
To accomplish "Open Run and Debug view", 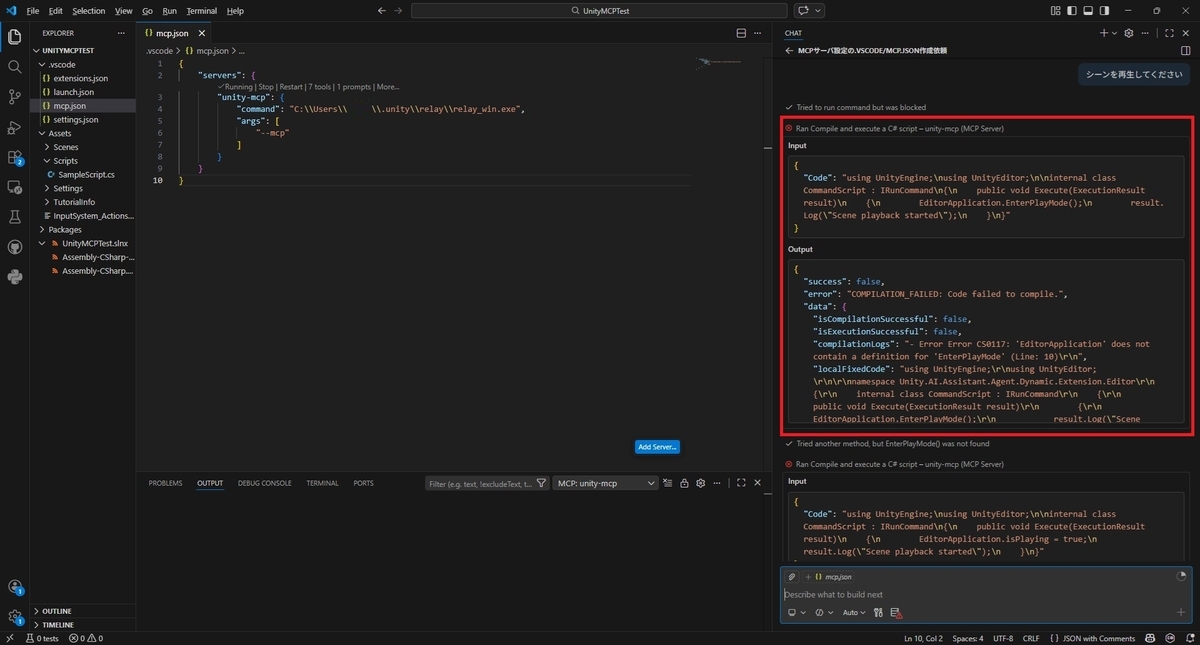I will point(14,127).
